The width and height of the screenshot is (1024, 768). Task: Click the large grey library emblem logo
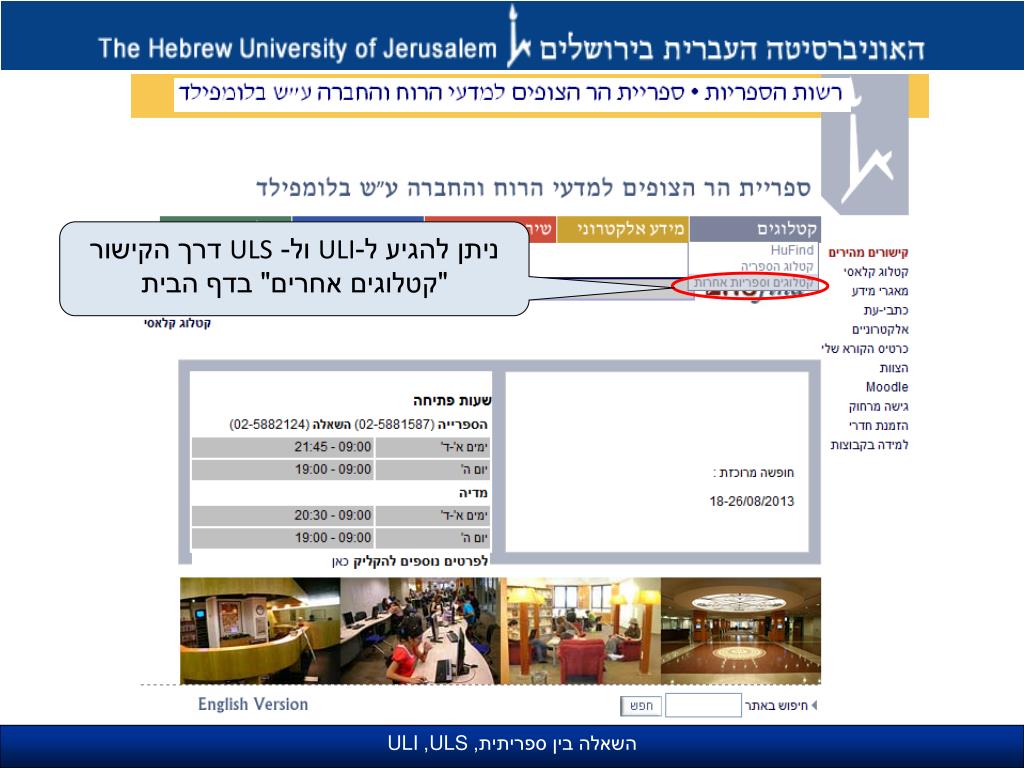click(865, 145)
